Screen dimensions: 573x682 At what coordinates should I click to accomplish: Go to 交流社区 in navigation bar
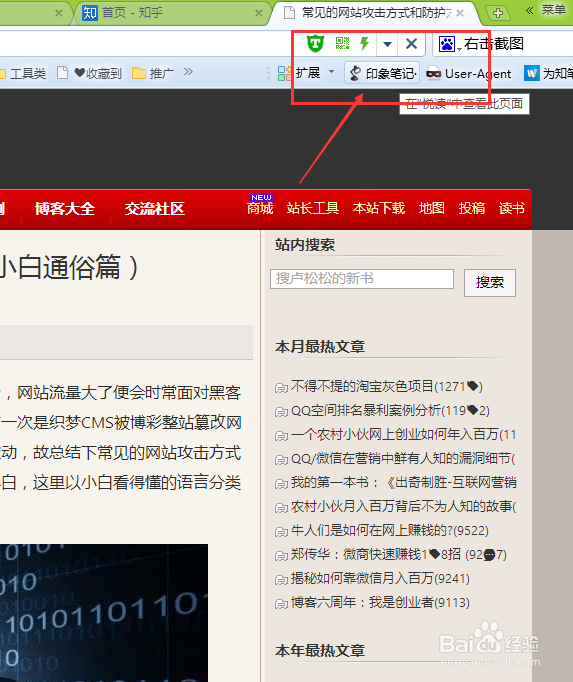[154, 209]
